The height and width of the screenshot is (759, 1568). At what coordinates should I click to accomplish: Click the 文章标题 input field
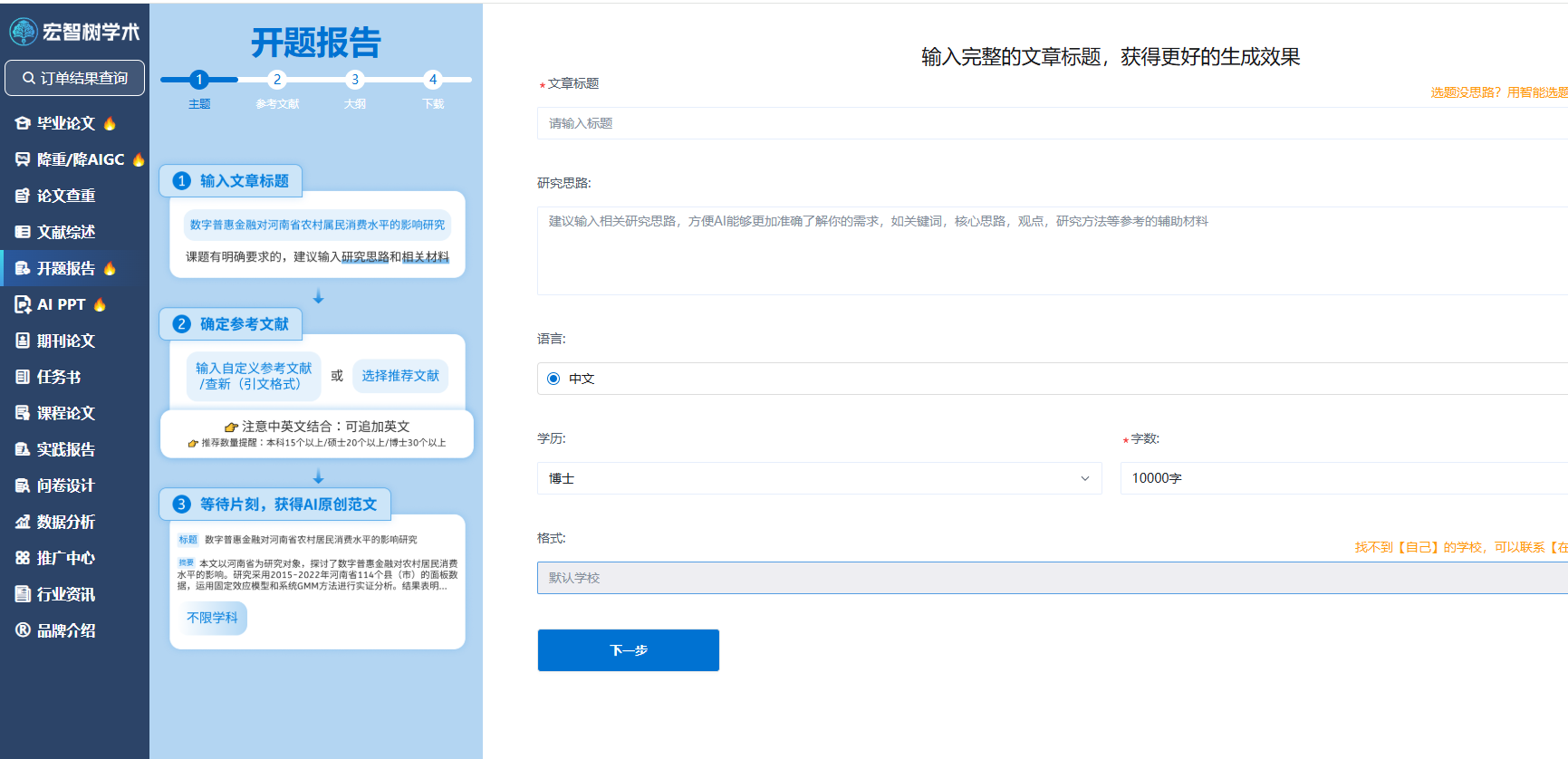coord(1051,123)
